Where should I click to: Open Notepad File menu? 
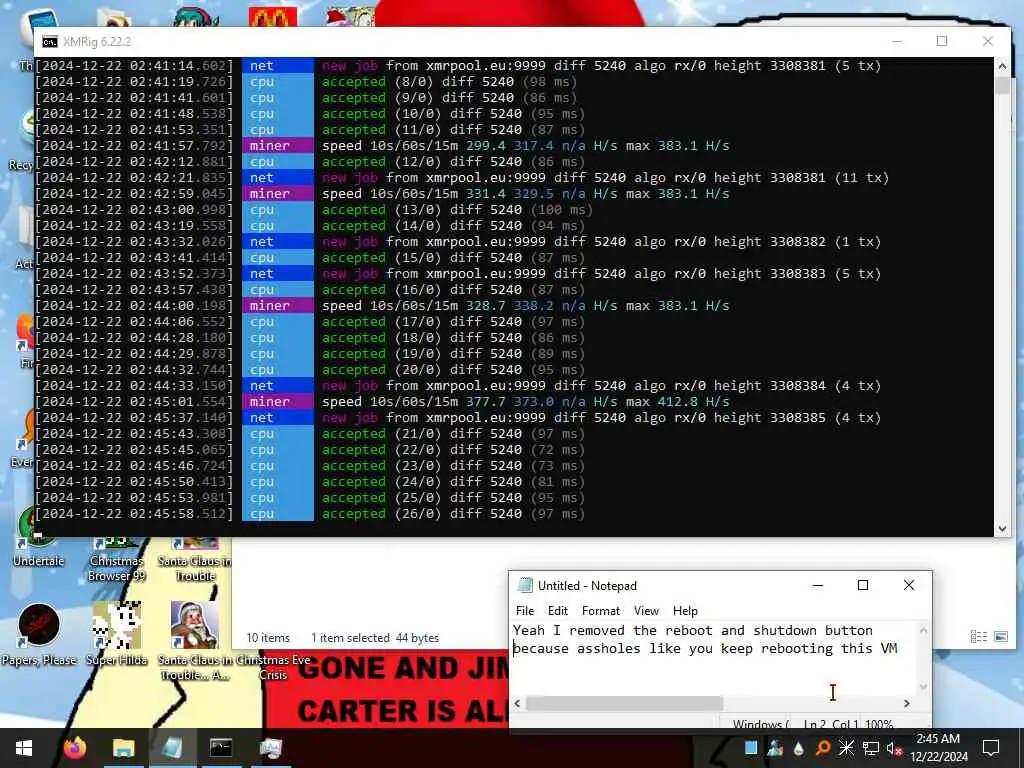tap(524, 611)
